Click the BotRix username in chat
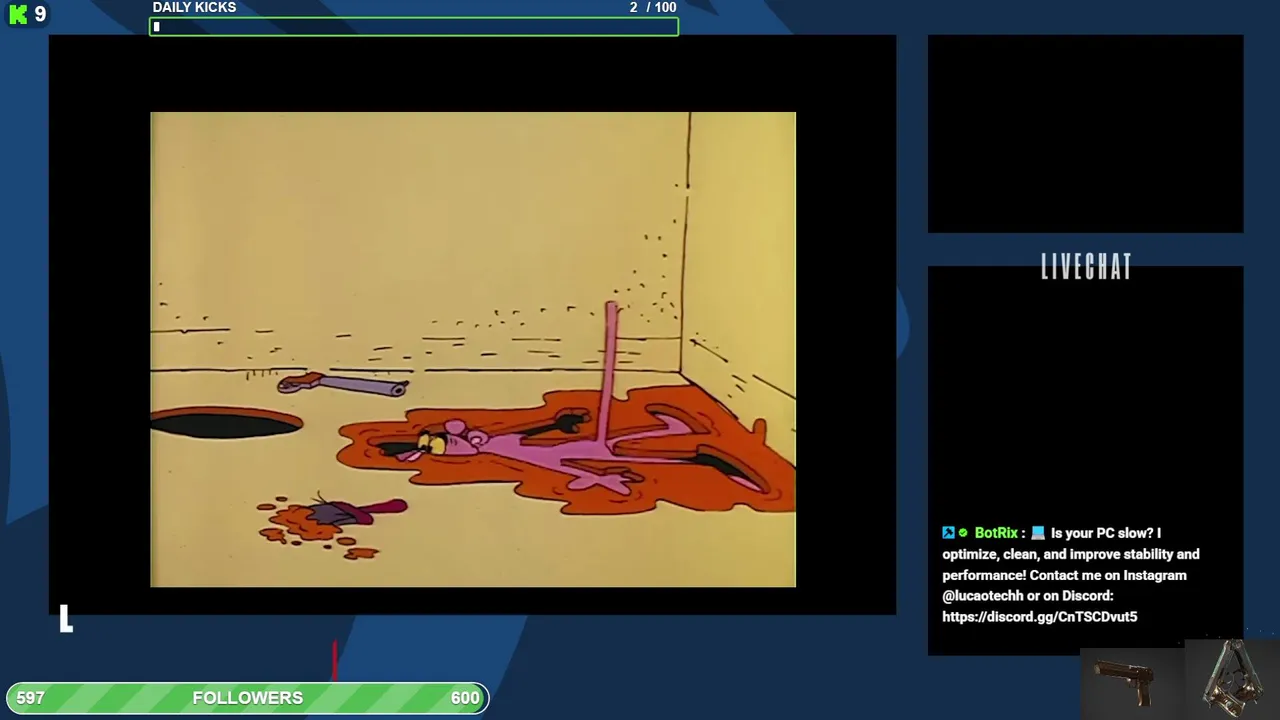The width and height of the screenshot is (1280, 720). click(x=996, y=533)
